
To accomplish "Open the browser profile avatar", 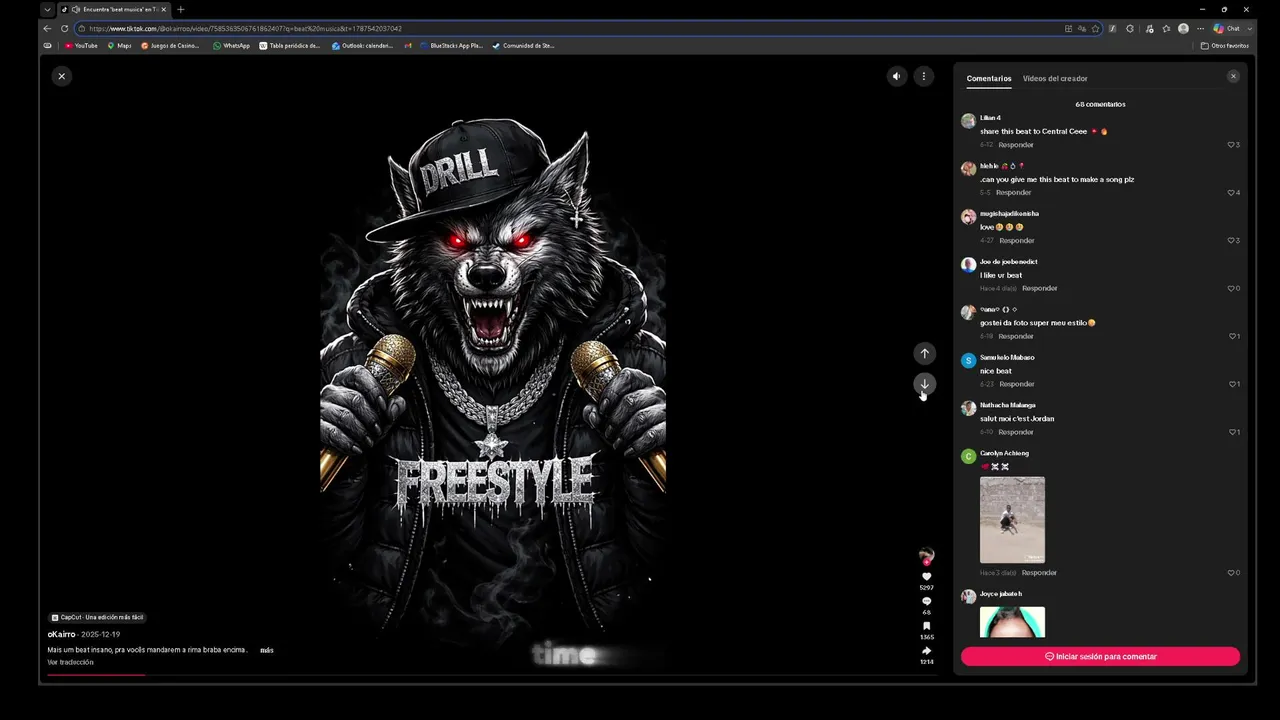I will pyautogui.click(x=1184, y=29).
